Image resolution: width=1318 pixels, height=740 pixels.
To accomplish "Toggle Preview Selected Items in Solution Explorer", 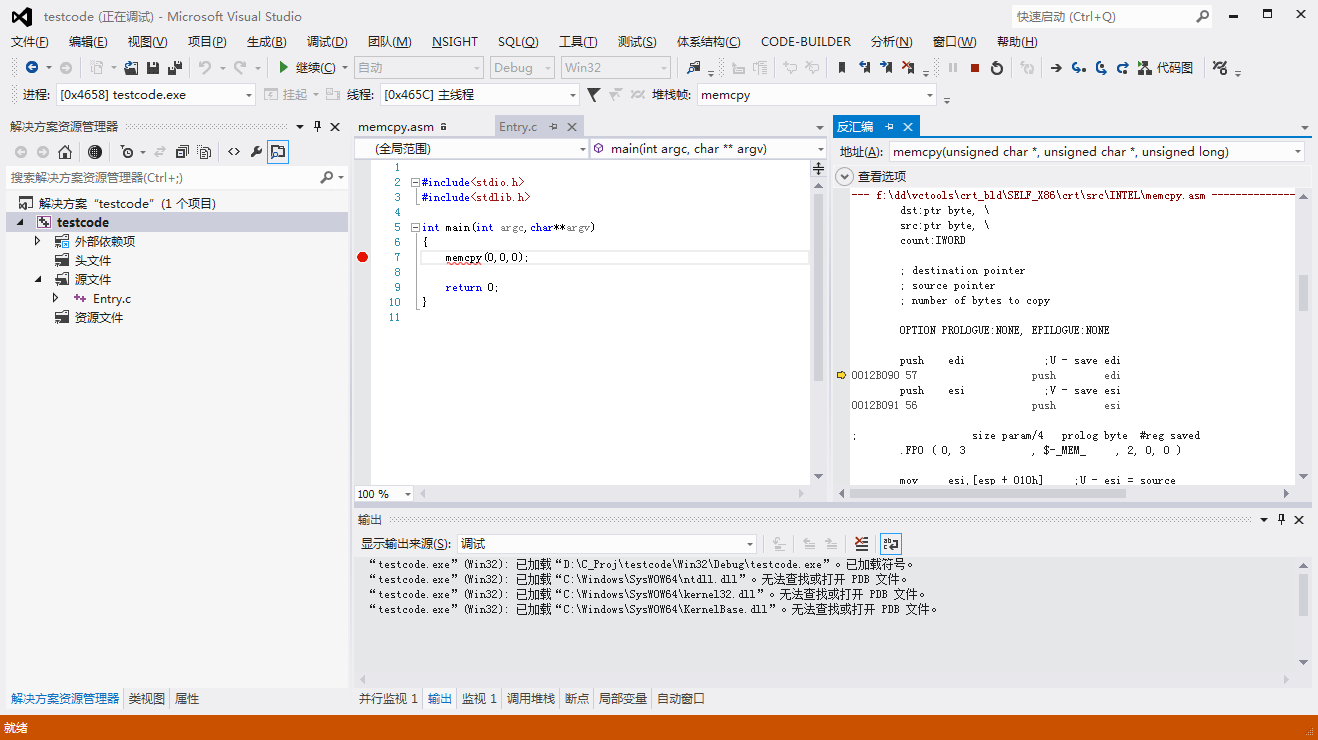I will 278,152.
